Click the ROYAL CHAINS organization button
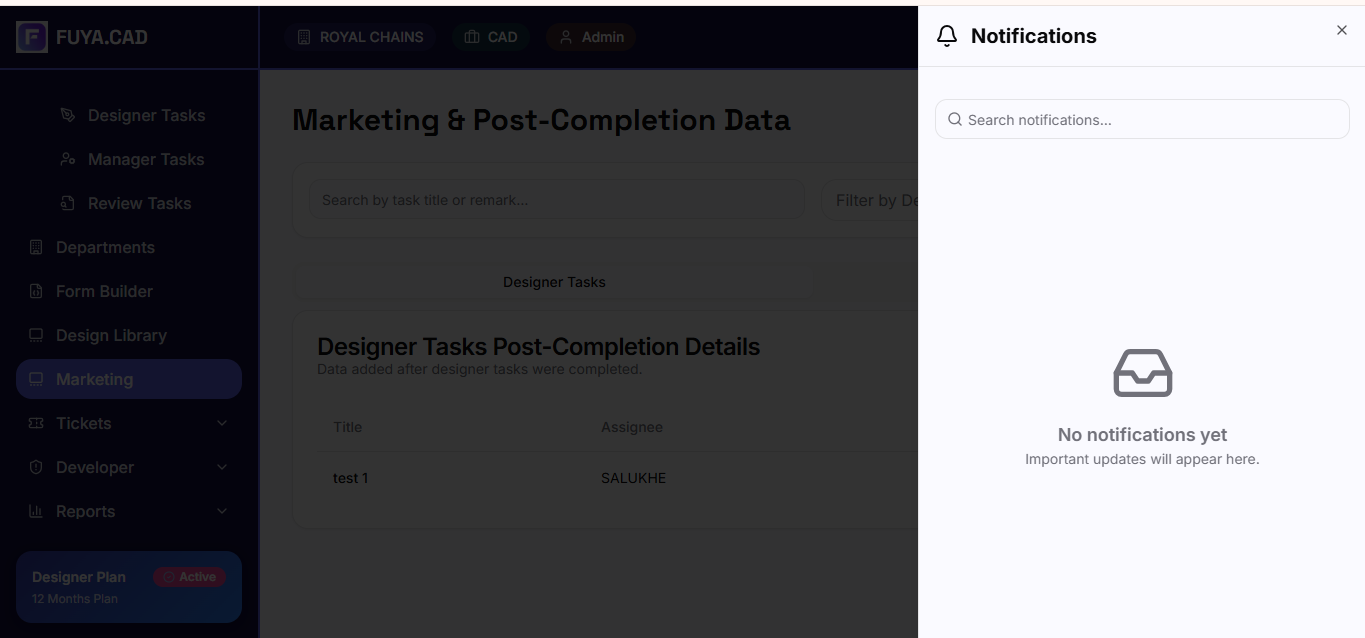This screenshot has height=638, width=1365. [x=360, y=37]
